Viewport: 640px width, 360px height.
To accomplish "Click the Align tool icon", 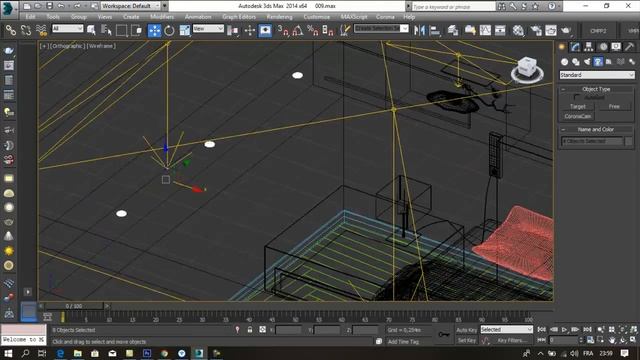I will click(435, 30).
